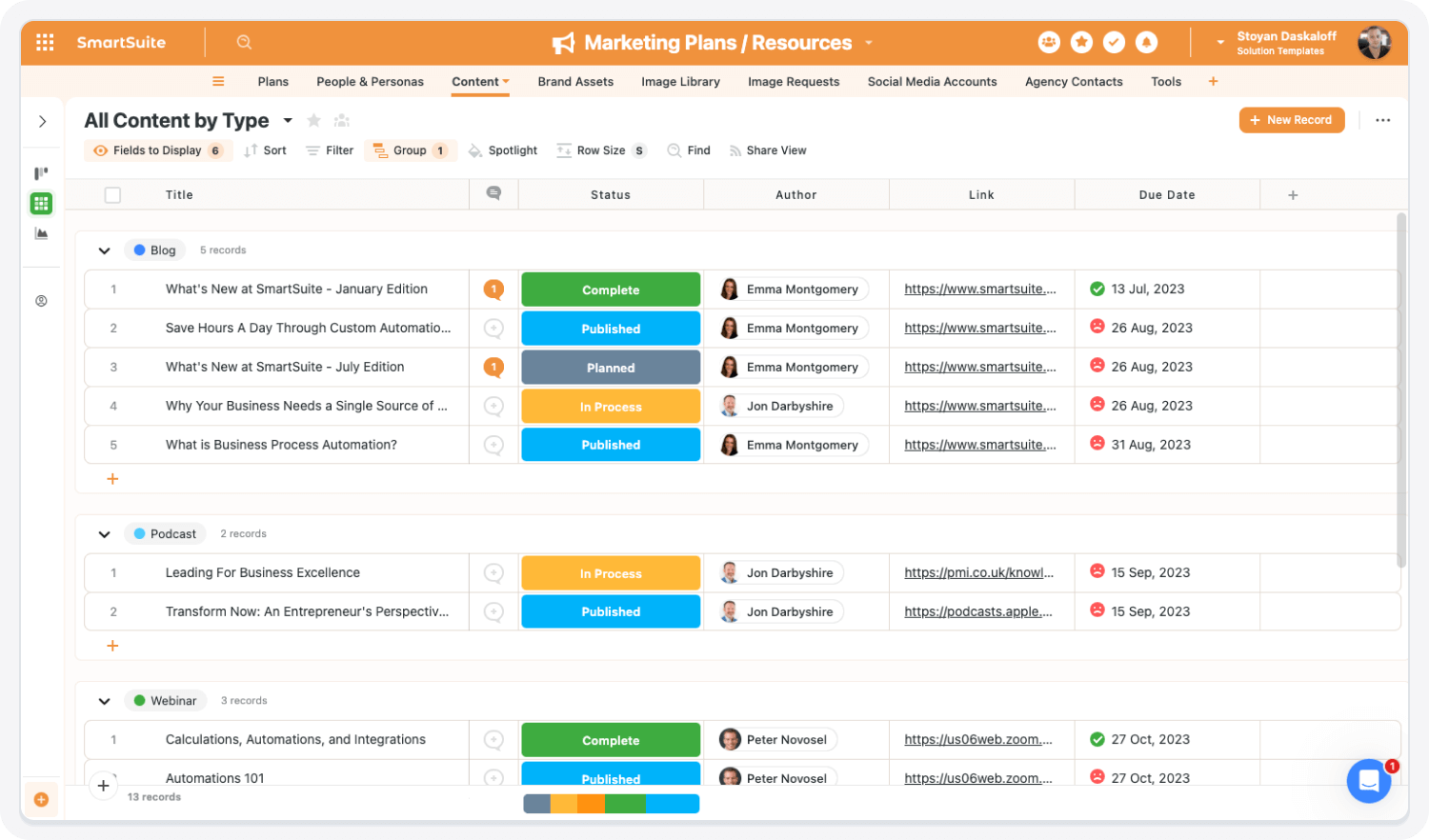1429x840 pixels.
Task: Switch to the Plans tab
Action: coord(272,81)
